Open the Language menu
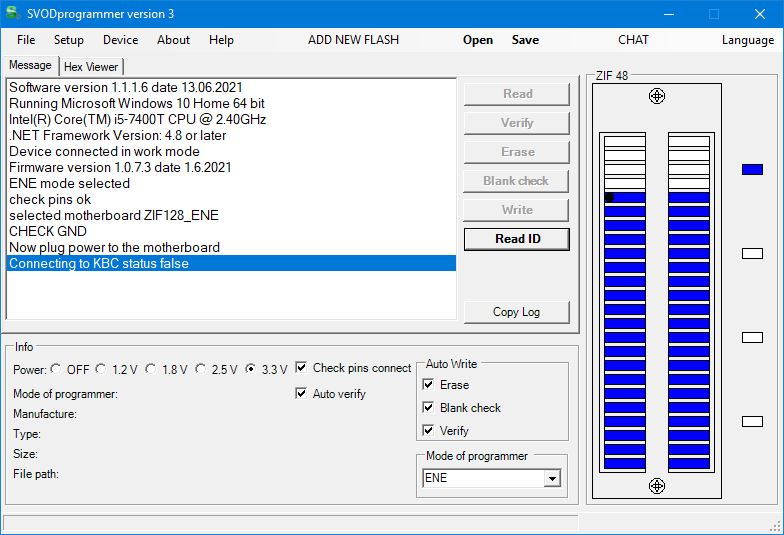This screenshot has width=784, height=535. coord(748,40)
